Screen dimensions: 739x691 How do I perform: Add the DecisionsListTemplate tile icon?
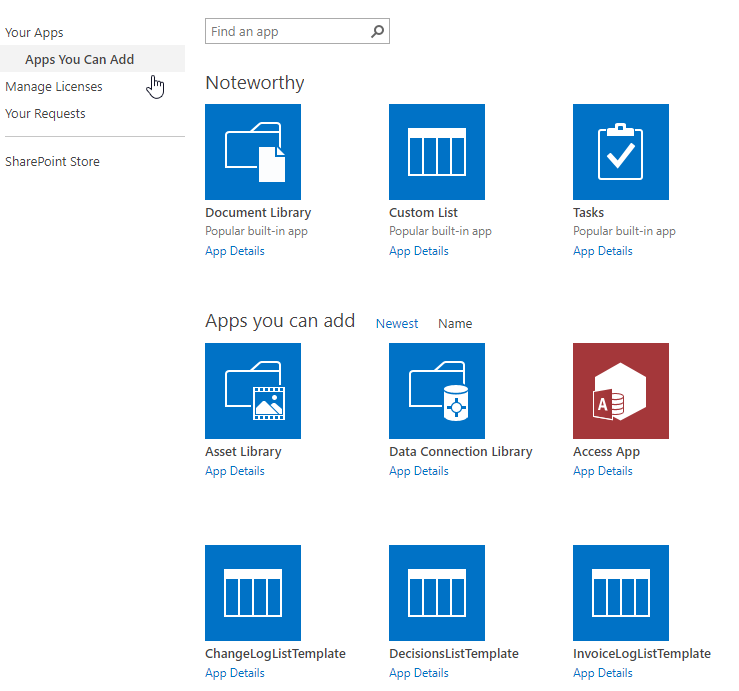click(x=436, y=593)
